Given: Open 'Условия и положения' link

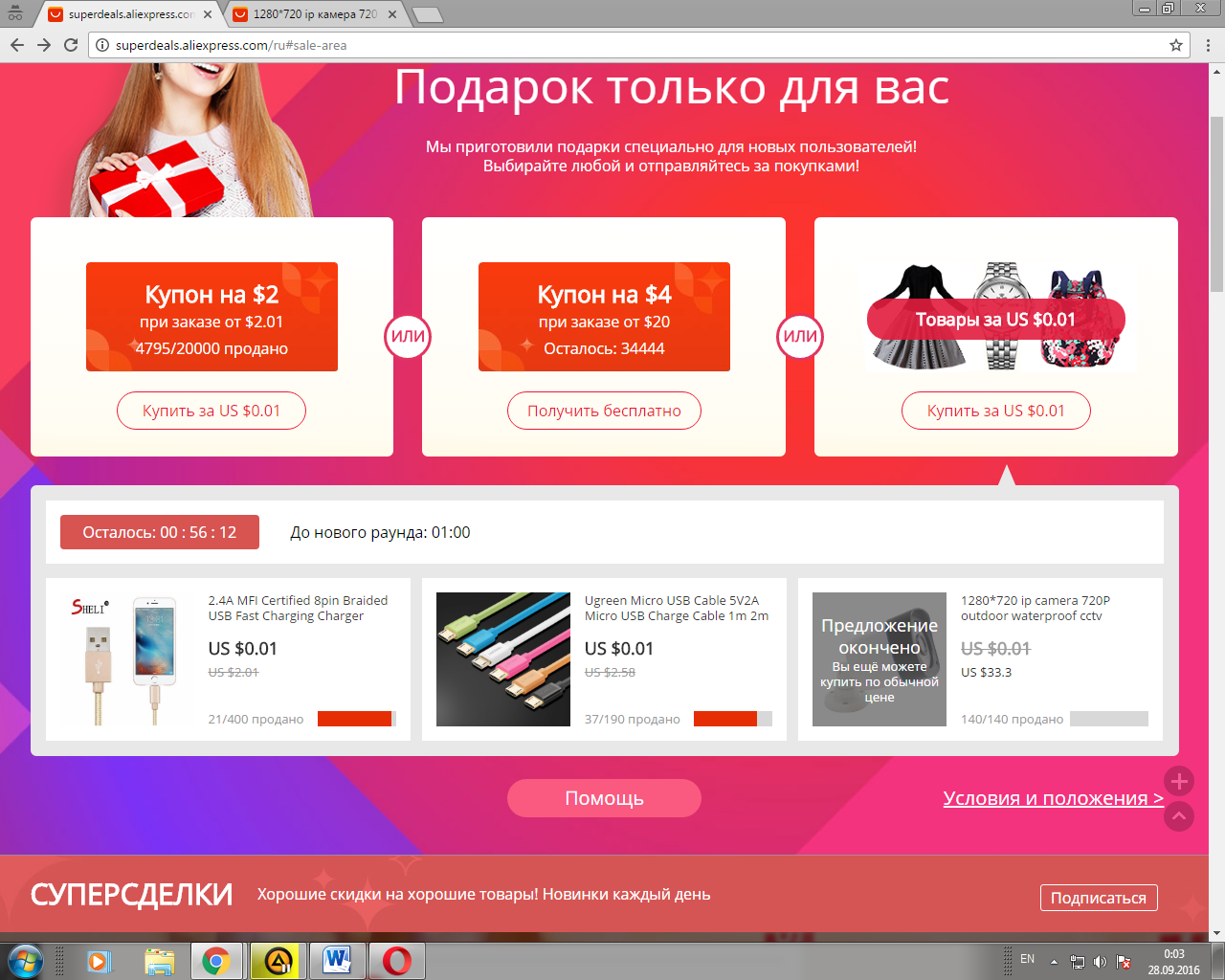Looking at the screenshot, I should (1053, 798).
